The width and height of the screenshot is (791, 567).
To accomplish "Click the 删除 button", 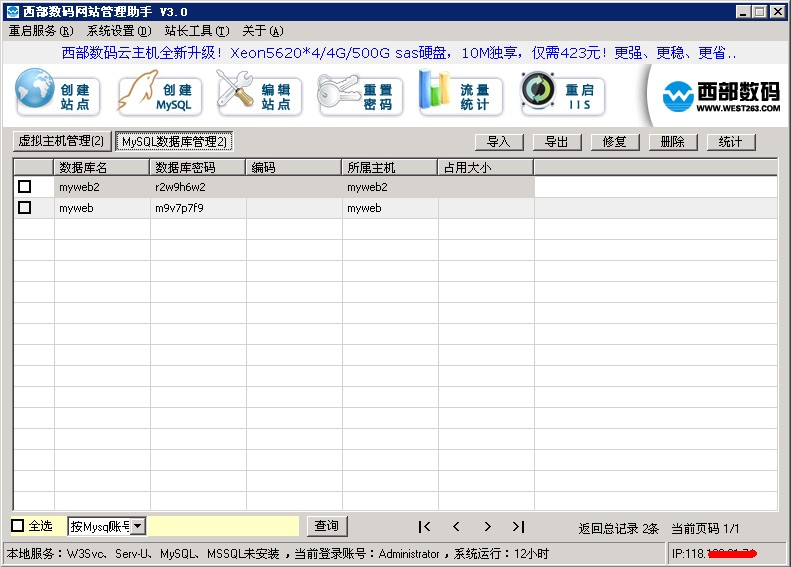I will coord(672,142).
